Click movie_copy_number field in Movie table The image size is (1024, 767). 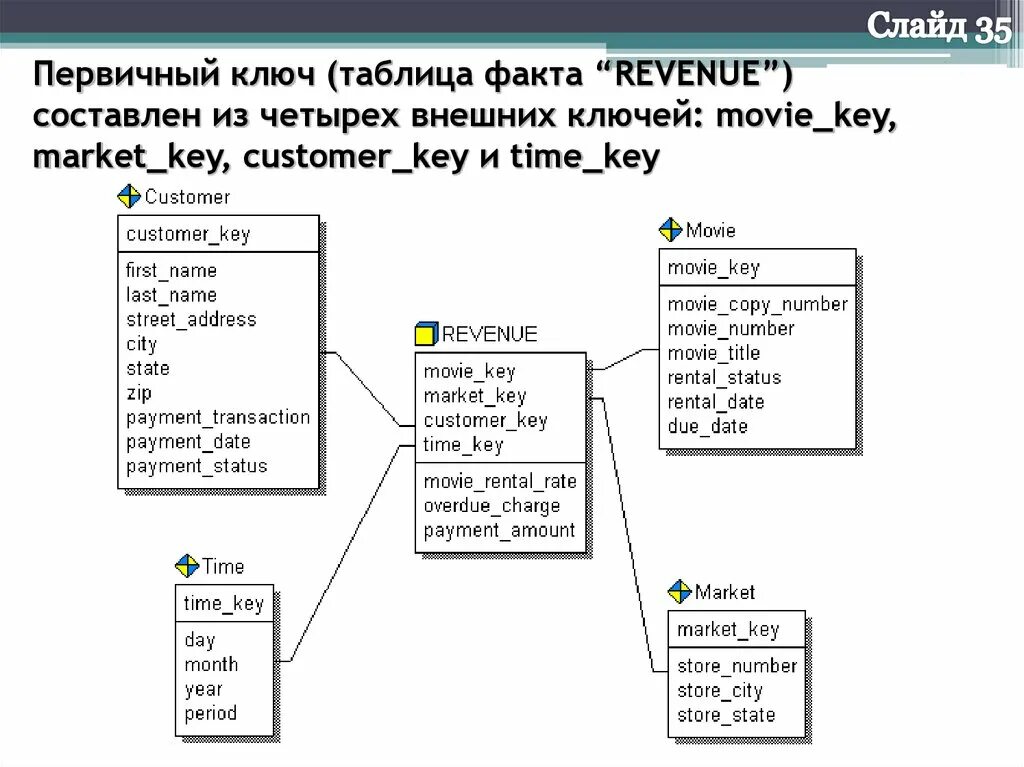coord(757,304)
